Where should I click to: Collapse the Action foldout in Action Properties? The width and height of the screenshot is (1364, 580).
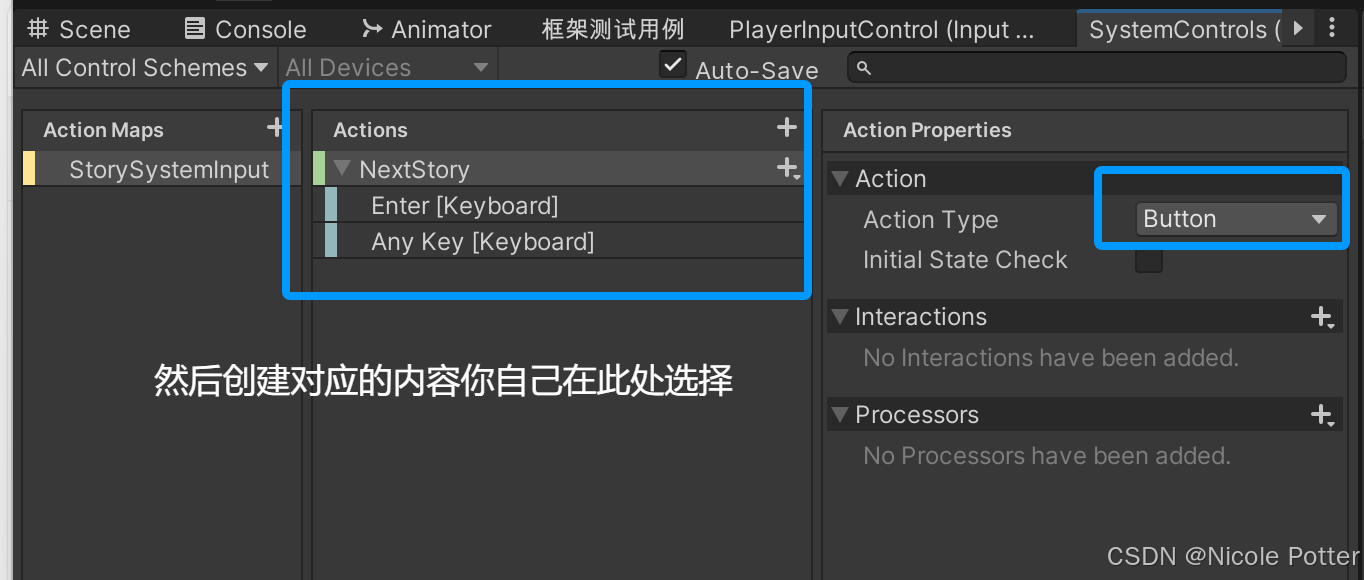(840, 178)
